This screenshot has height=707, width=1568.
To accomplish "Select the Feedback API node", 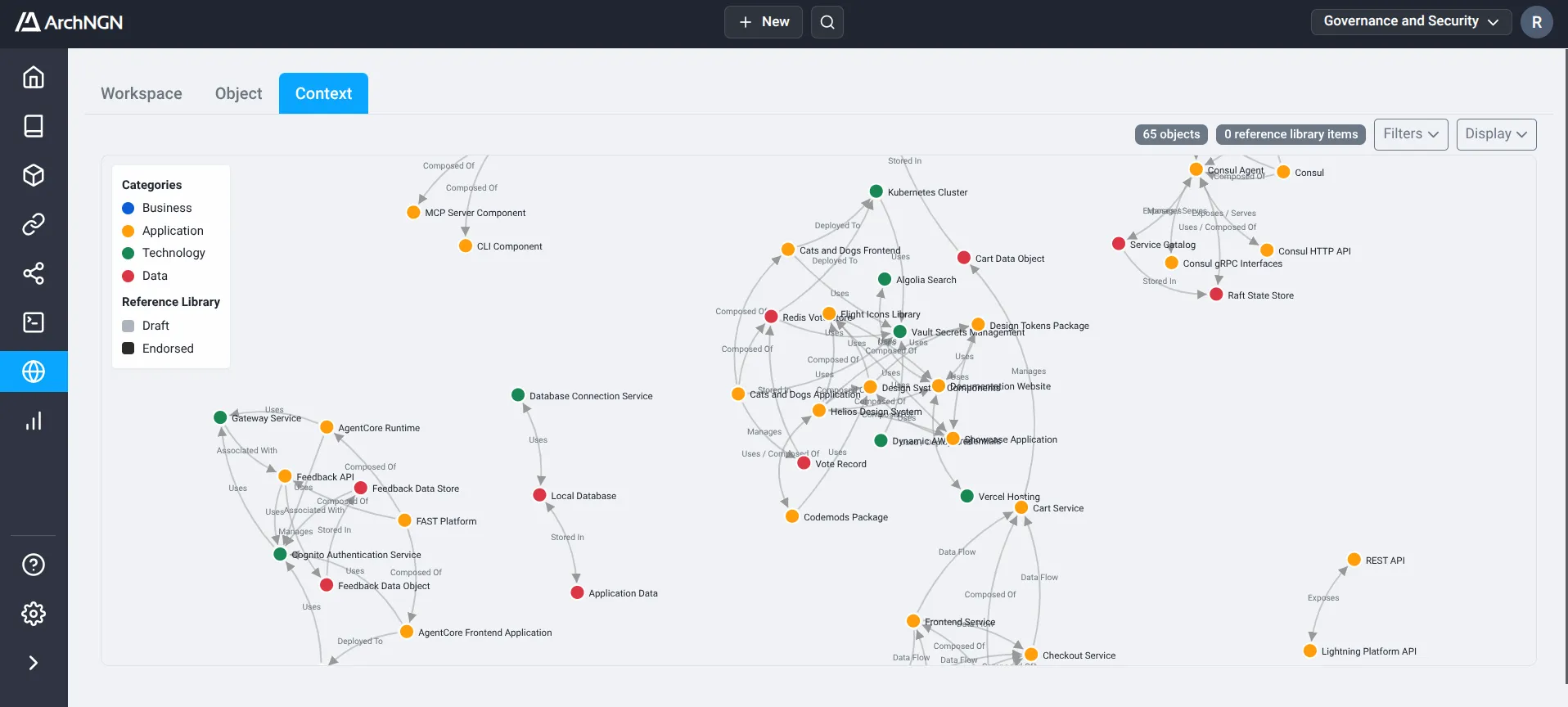I will point(285,476).
